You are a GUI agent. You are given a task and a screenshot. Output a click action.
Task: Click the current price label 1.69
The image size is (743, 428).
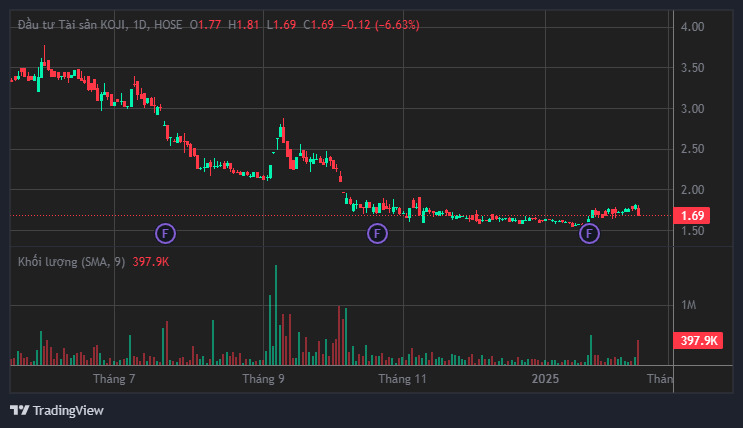pyautogui.click(x=692, y=216)
